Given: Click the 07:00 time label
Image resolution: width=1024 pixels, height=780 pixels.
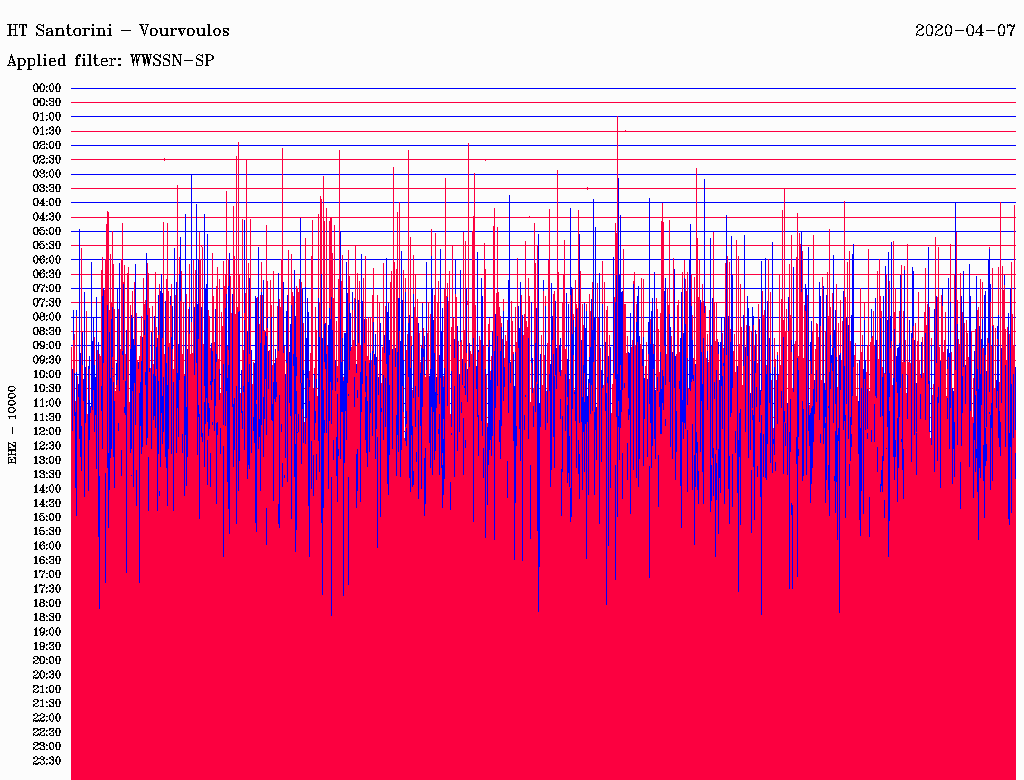Looking at the screenshot, I should pos(47,289).
